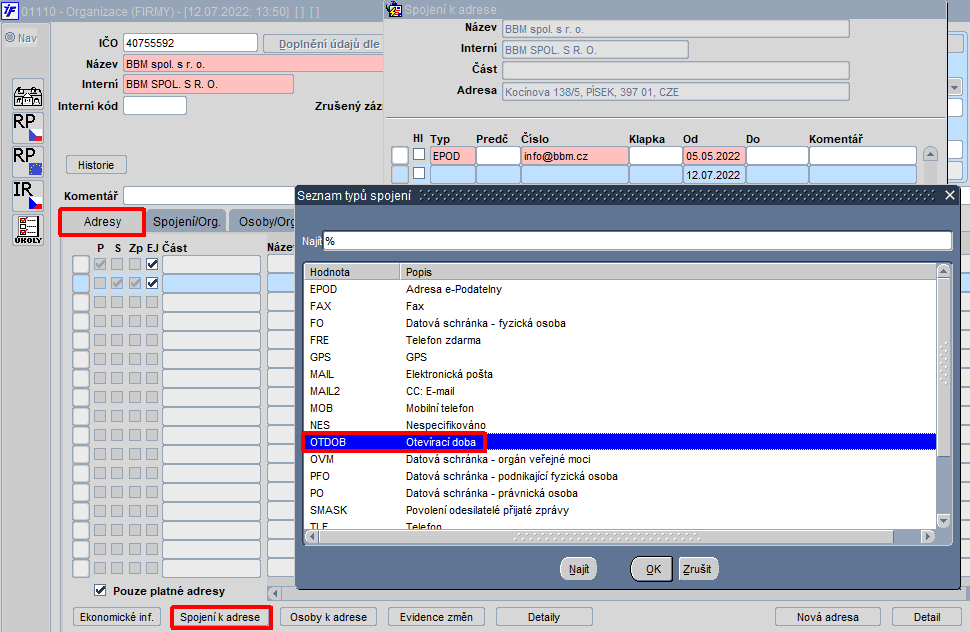Image resolution: width=970 pixels, height=632 pixels.
Task: Click list scroll down arrow in dialog
Action: [x=943, y=521]
